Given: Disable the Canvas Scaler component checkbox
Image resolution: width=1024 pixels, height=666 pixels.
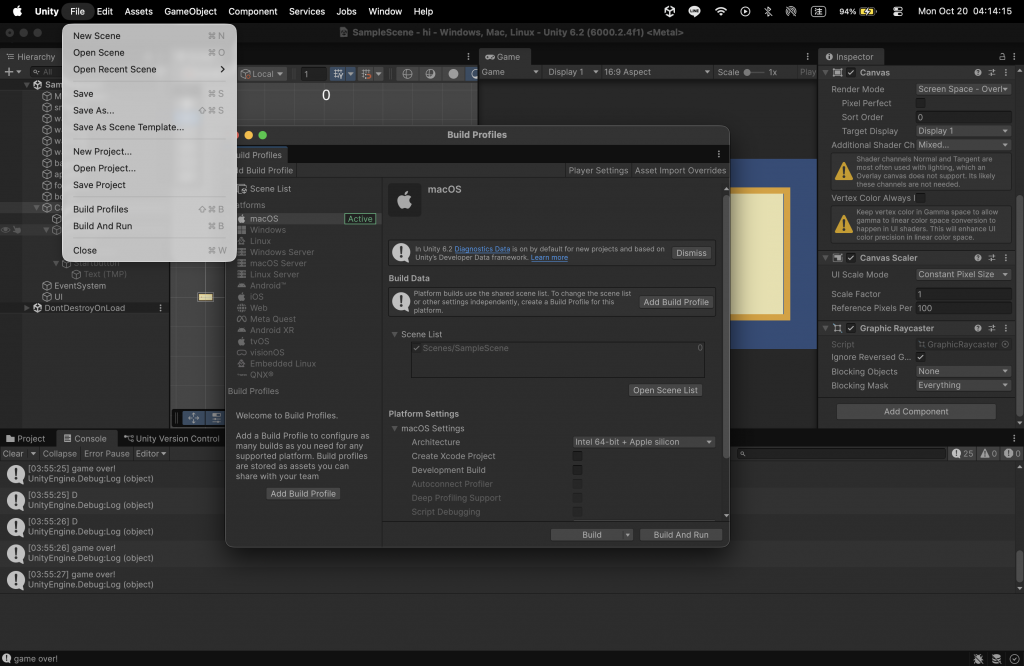Looking at the screenshot, I should click(x=851, y=258).
